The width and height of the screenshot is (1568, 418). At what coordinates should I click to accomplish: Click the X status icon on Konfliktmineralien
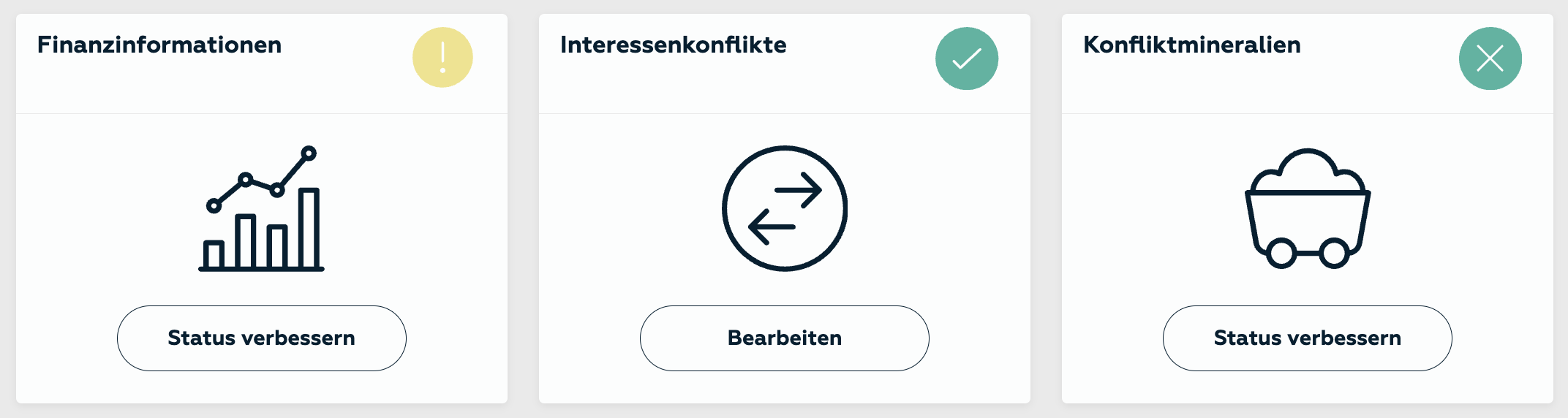tap(1490, 58)
